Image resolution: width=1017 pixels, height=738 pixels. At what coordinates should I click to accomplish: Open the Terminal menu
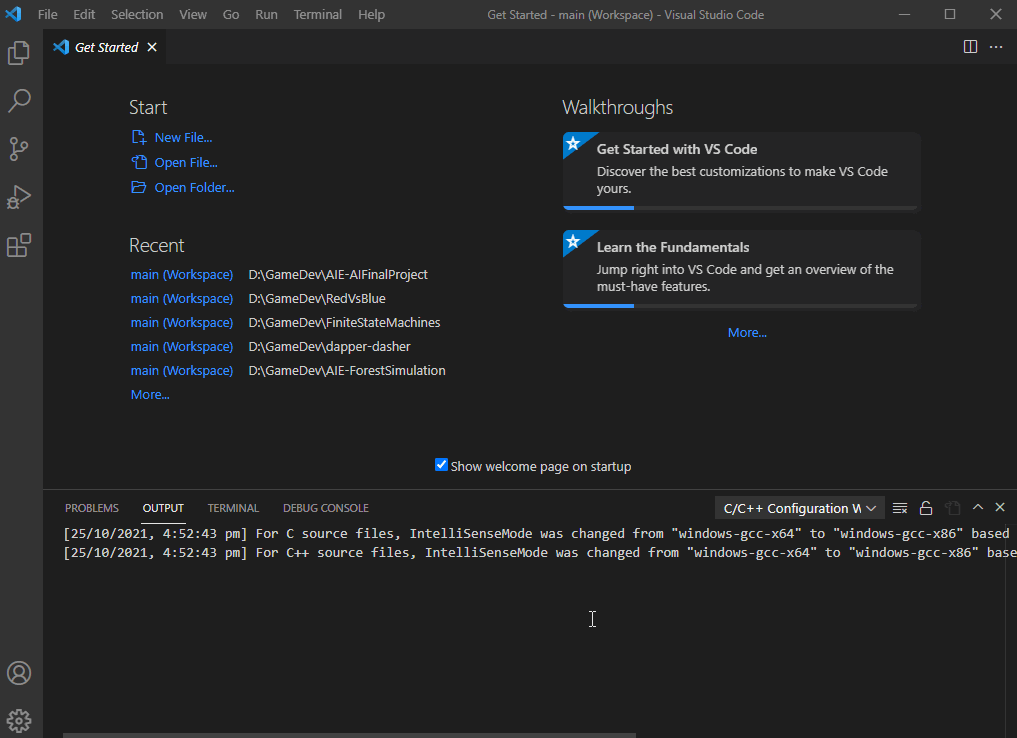[x=317, y=14]
